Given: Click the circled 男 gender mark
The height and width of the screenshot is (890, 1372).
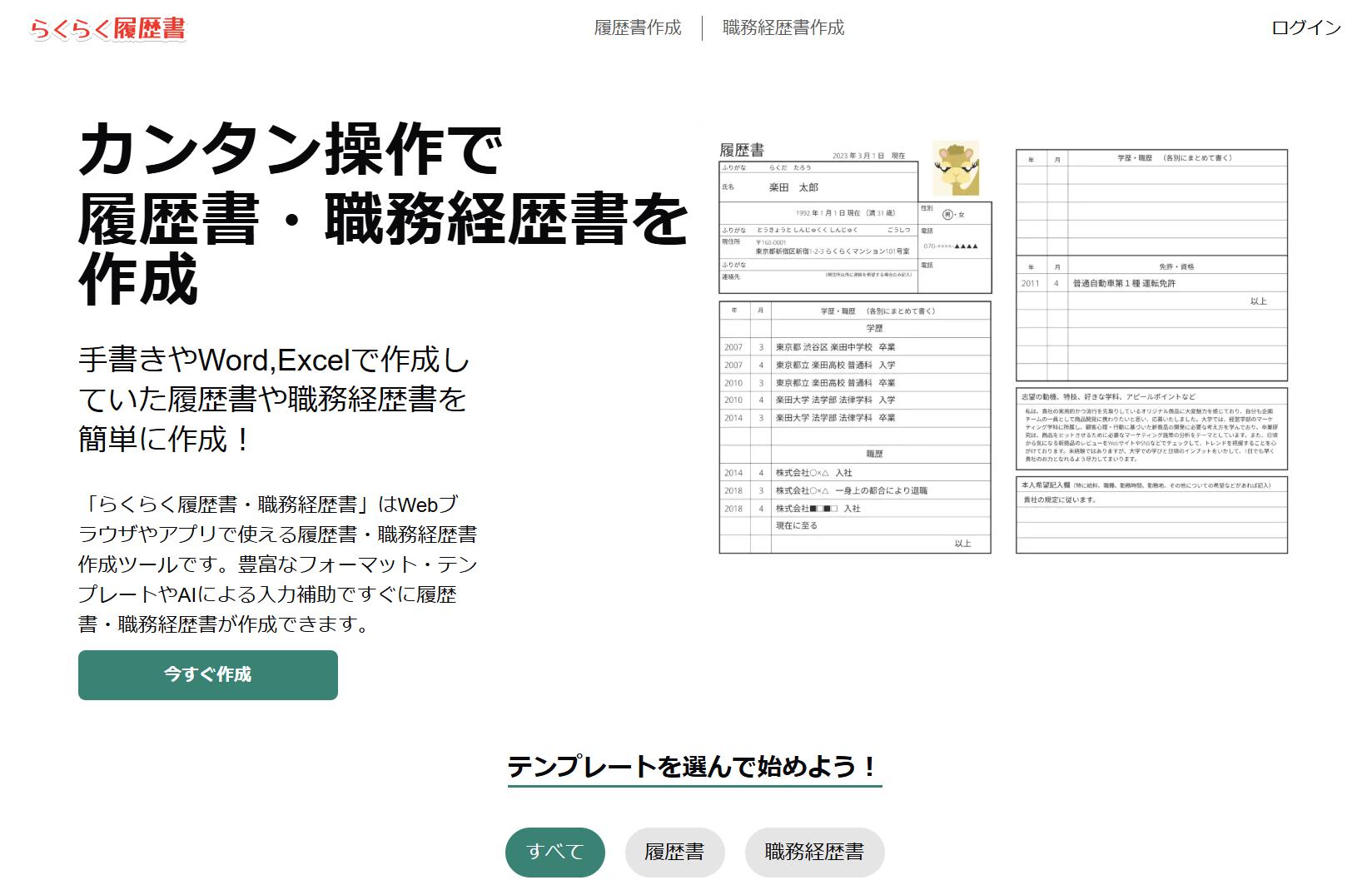Looking at the screenshot, I should [x=947, y=215].
